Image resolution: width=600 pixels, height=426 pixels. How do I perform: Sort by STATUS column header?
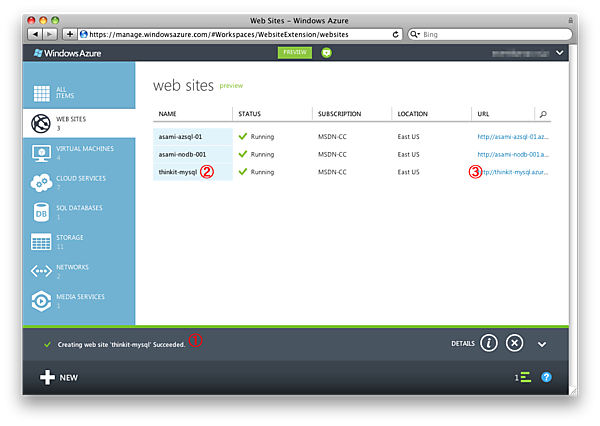pyautogui.click(x=249, y=114)
